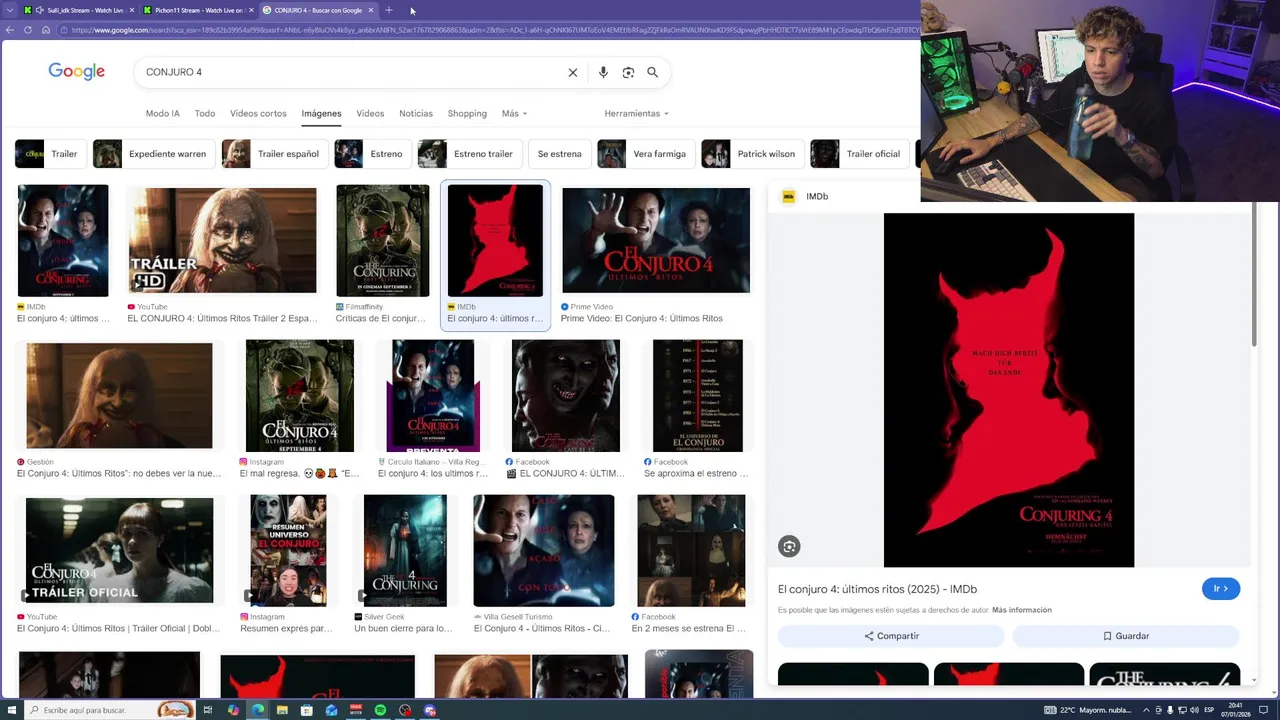Open Spotify from the taskbar
1280x720 pixels.
click(x=381, y=710)
